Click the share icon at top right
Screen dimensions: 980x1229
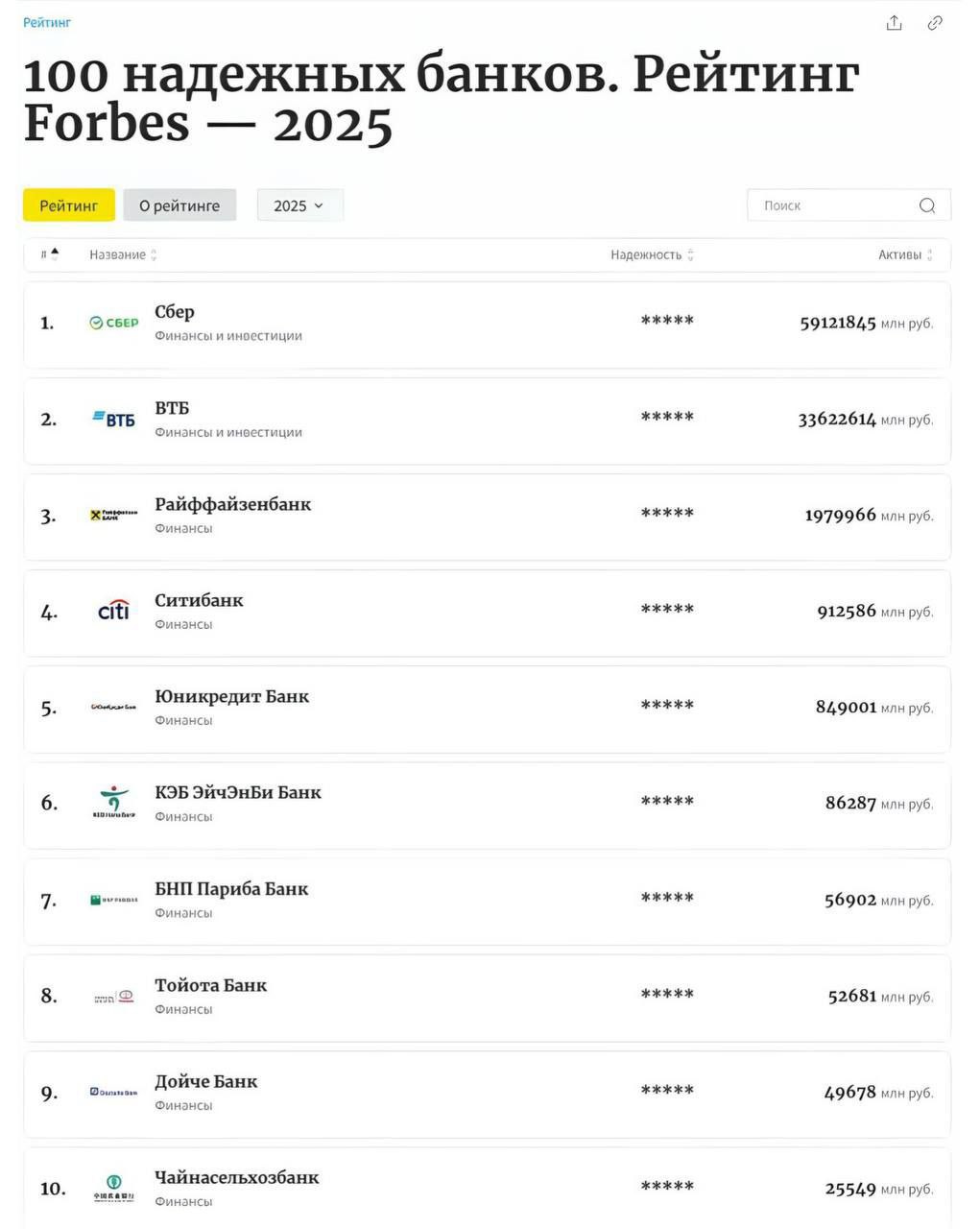894,23
